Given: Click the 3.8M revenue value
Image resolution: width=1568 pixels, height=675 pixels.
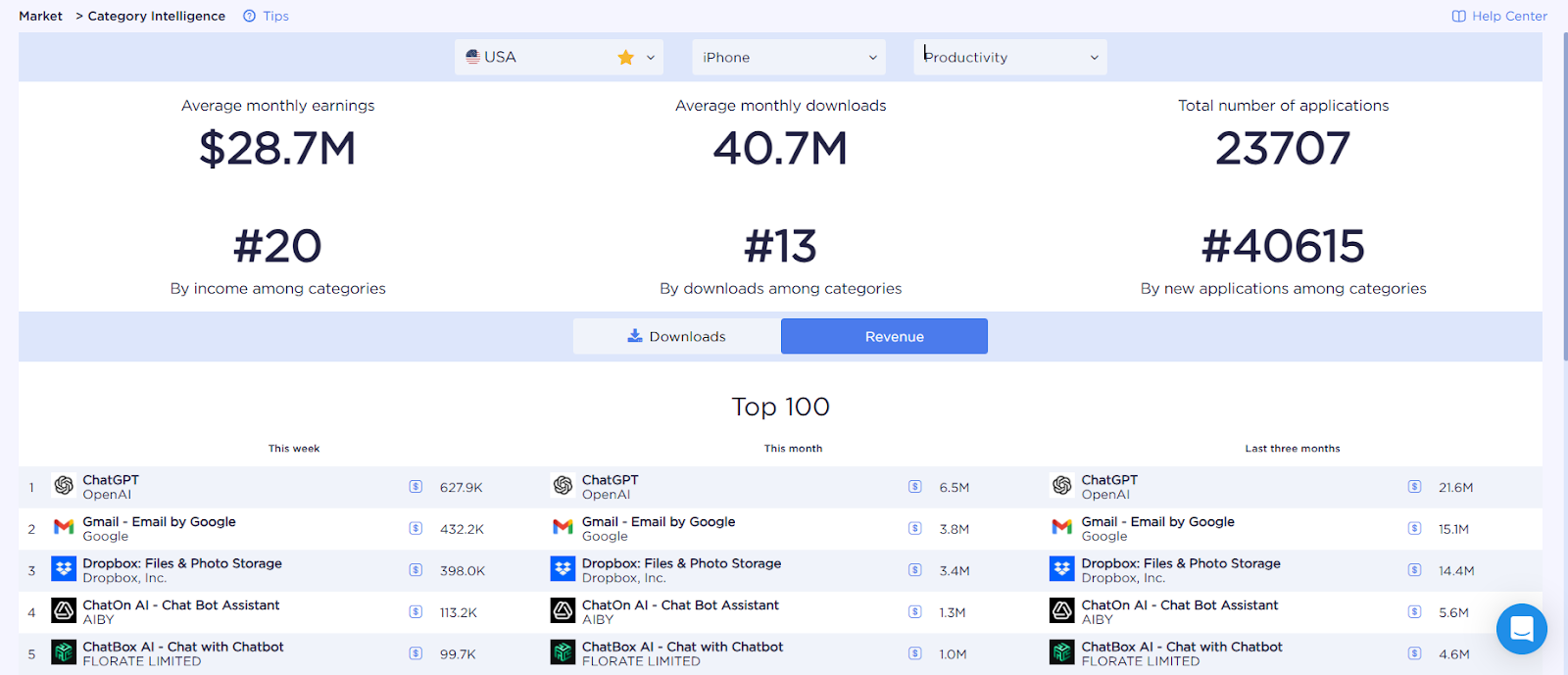Looking at the screenshot, I should [955, 529].
